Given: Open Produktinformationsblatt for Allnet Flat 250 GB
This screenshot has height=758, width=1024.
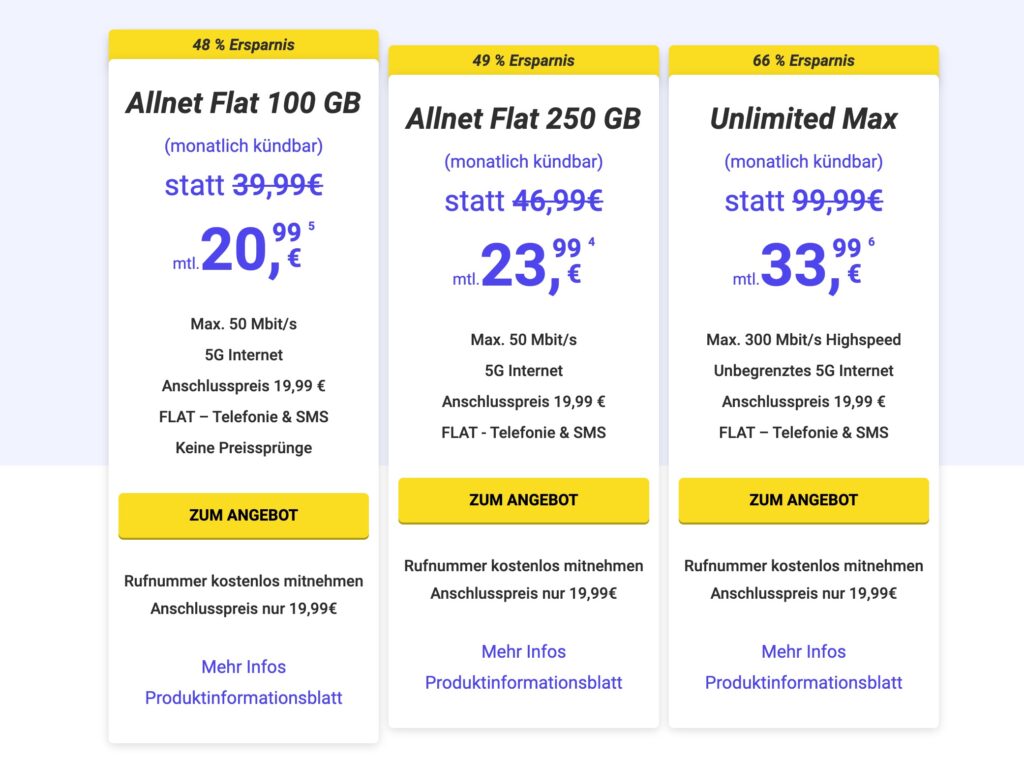Looking at the screenshot, I should click(523, 683).
